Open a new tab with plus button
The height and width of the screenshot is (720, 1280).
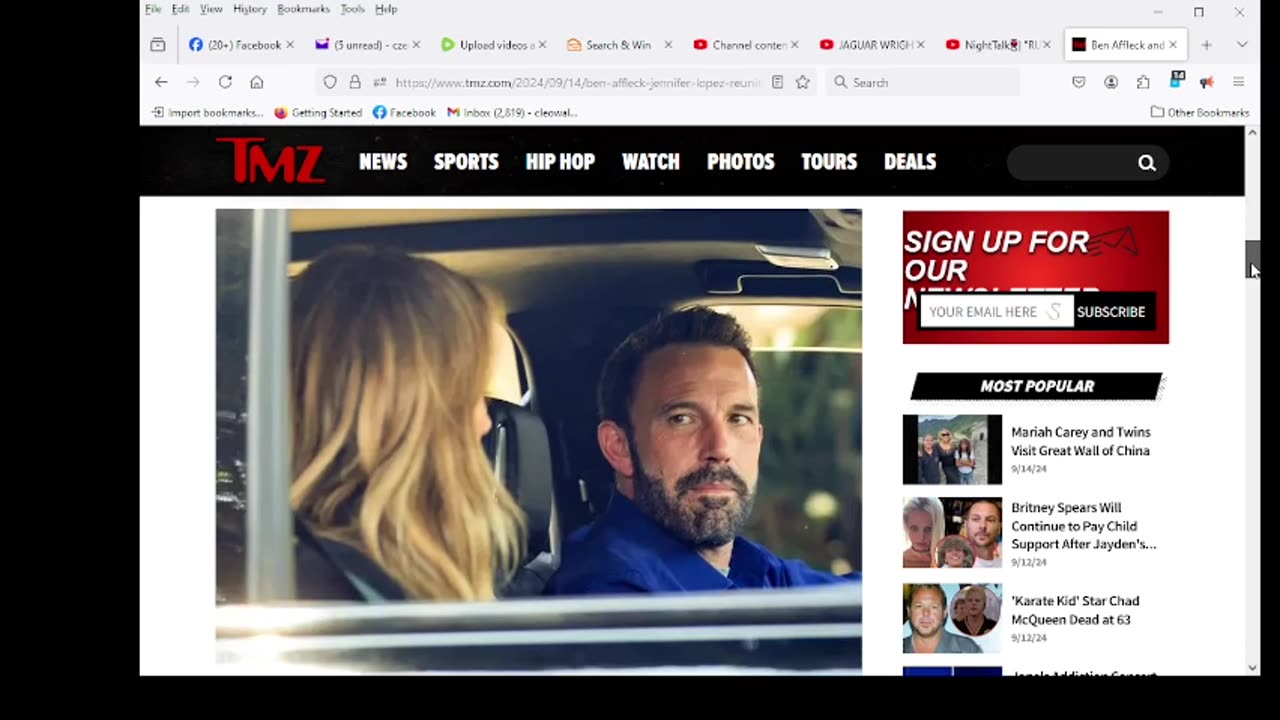point(1206,45)
